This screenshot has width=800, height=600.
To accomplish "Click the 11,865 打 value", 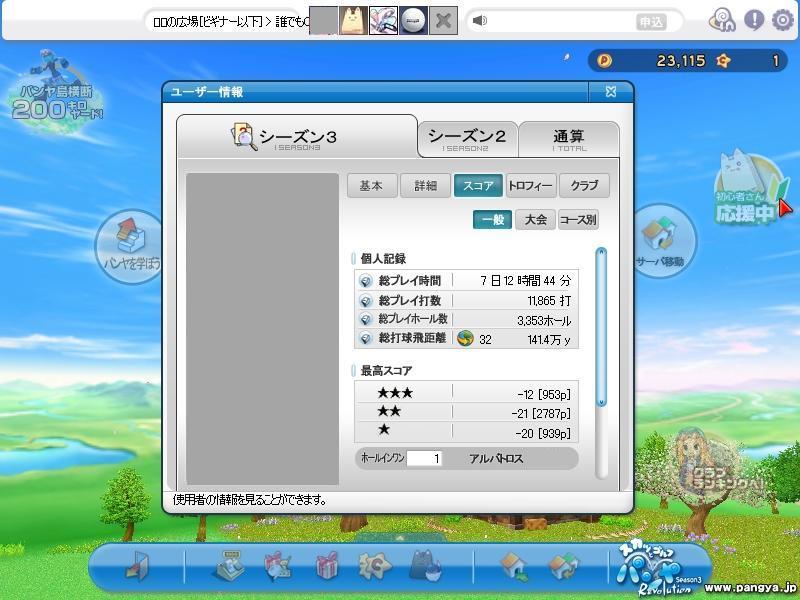I will tap(549, 301).
